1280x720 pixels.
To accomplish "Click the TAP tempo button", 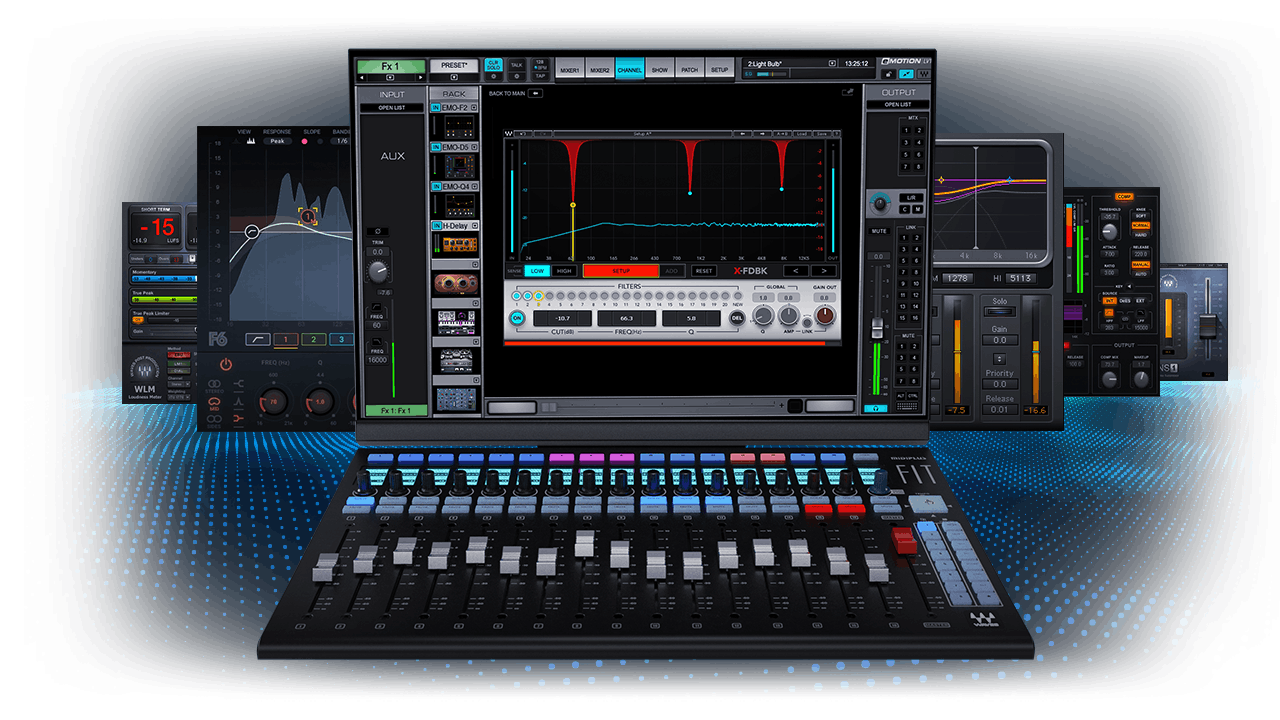I will [x=540, y=76].
